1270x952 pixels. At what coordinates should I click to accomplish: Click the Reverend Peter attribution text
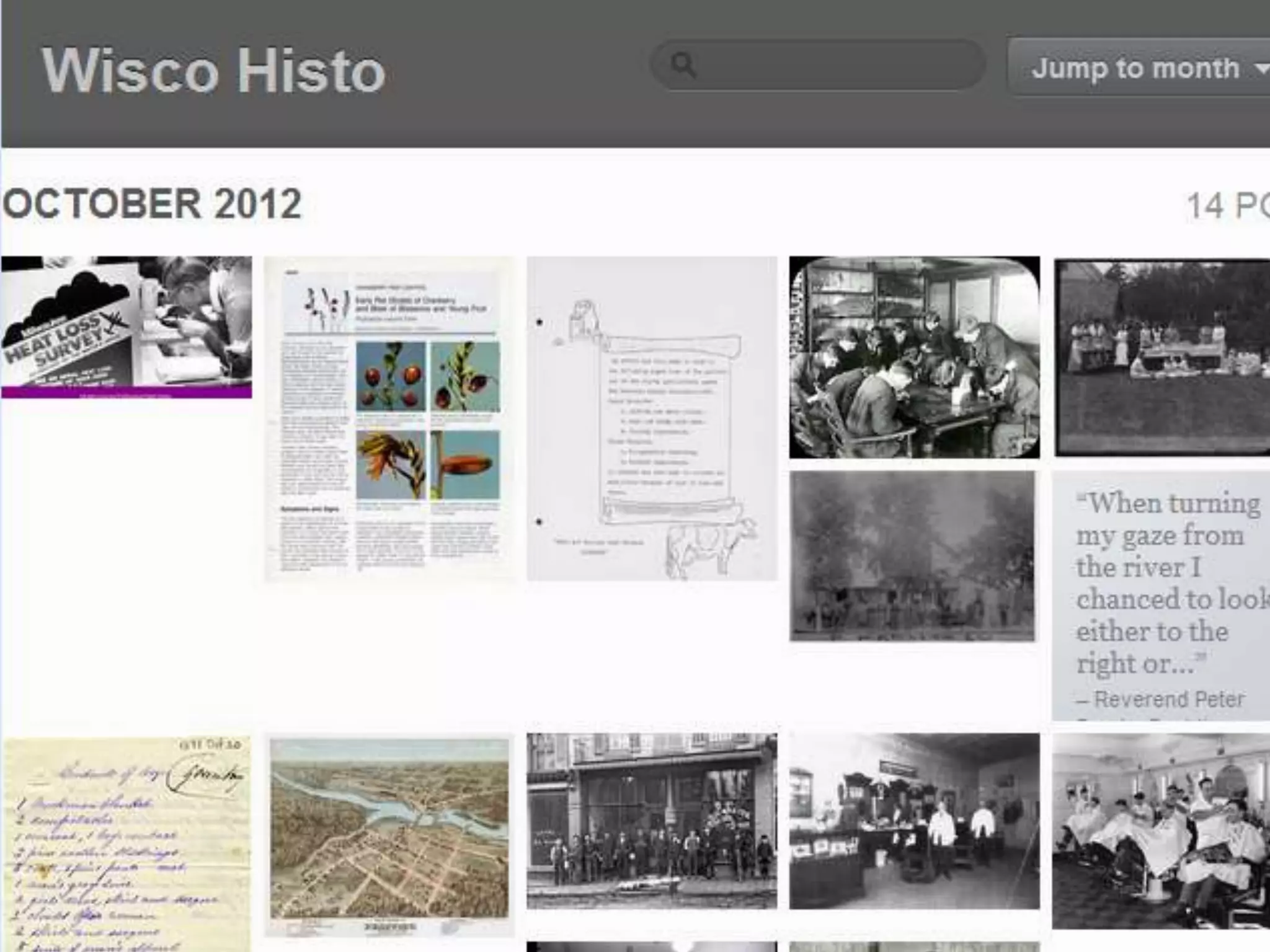pyautogui.click(x=1168, y=699)
